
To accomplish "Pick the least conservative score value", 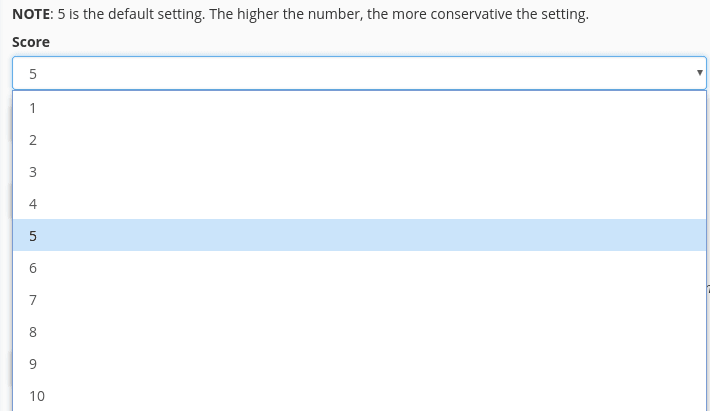I will 359,108.
